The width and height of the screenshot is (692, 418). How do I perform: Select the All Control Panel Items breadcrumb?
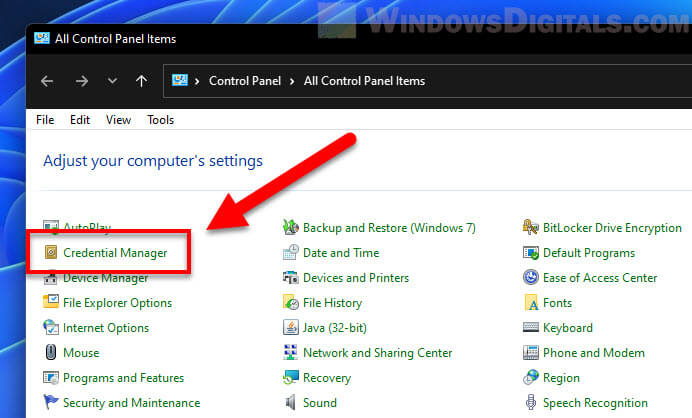coord(364,81)
